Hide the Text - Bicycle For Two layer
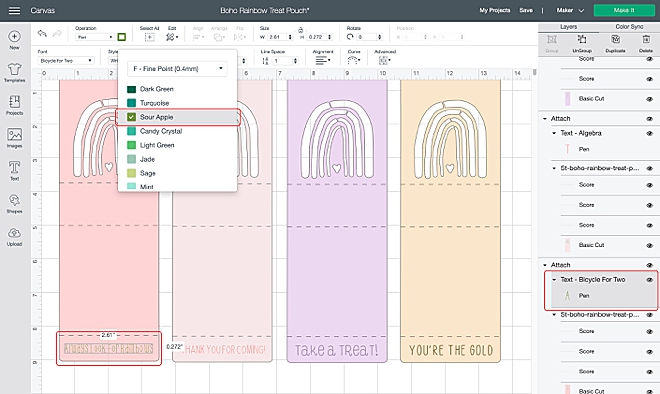The height and width of the screenshot is (394, 660). 649,280
